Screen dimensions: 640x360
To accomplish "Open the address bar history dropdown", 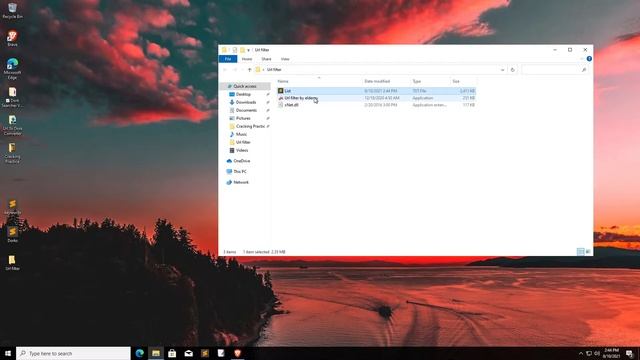I will click(x=502, y=70).
